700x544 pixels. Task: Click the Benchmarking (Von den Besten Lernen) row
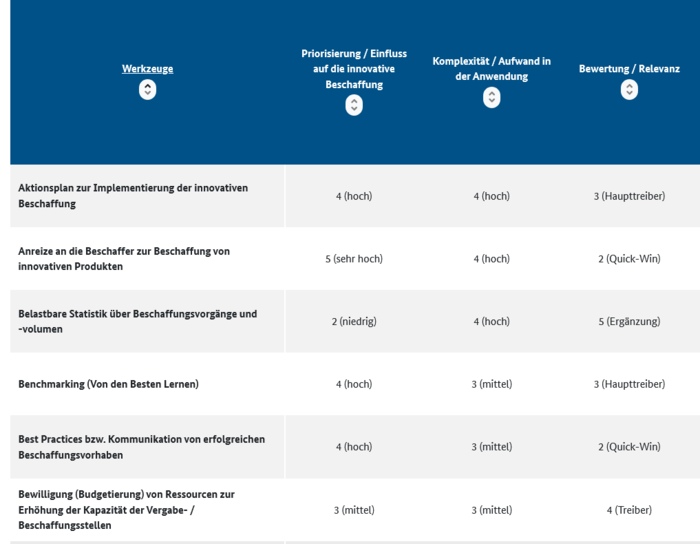click(108, 384)
